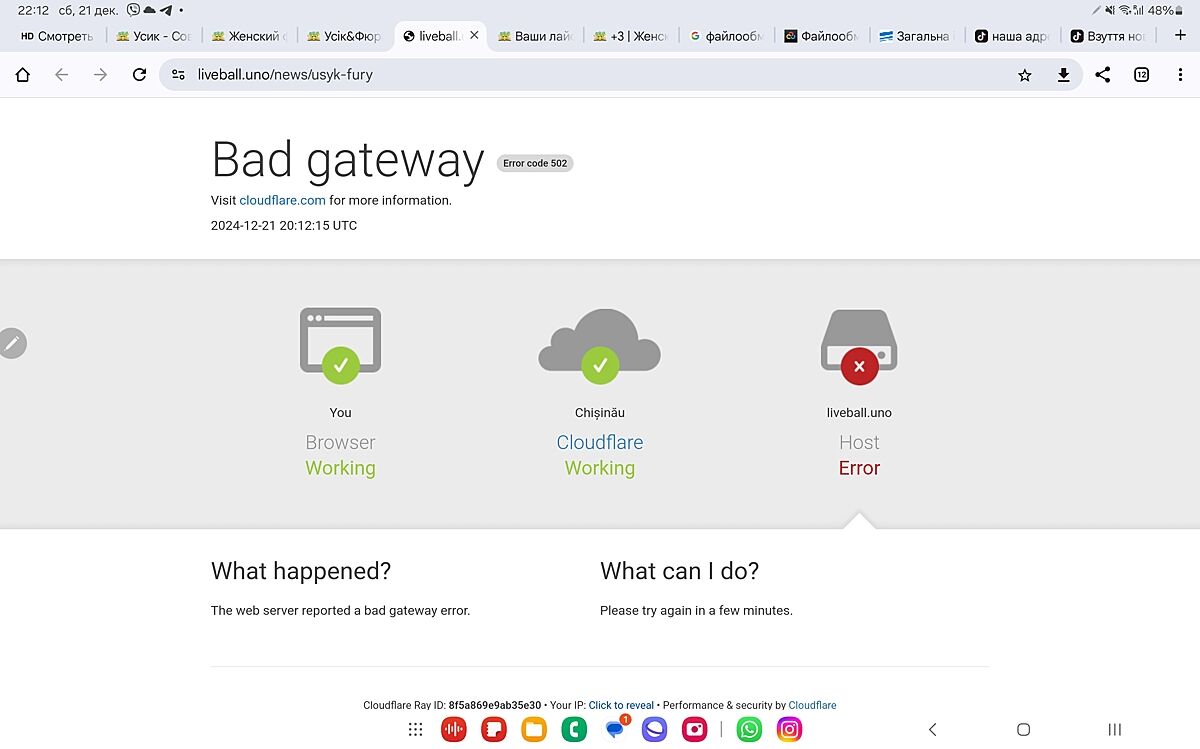Tap the floating pencil edit handle

[12, 343]
